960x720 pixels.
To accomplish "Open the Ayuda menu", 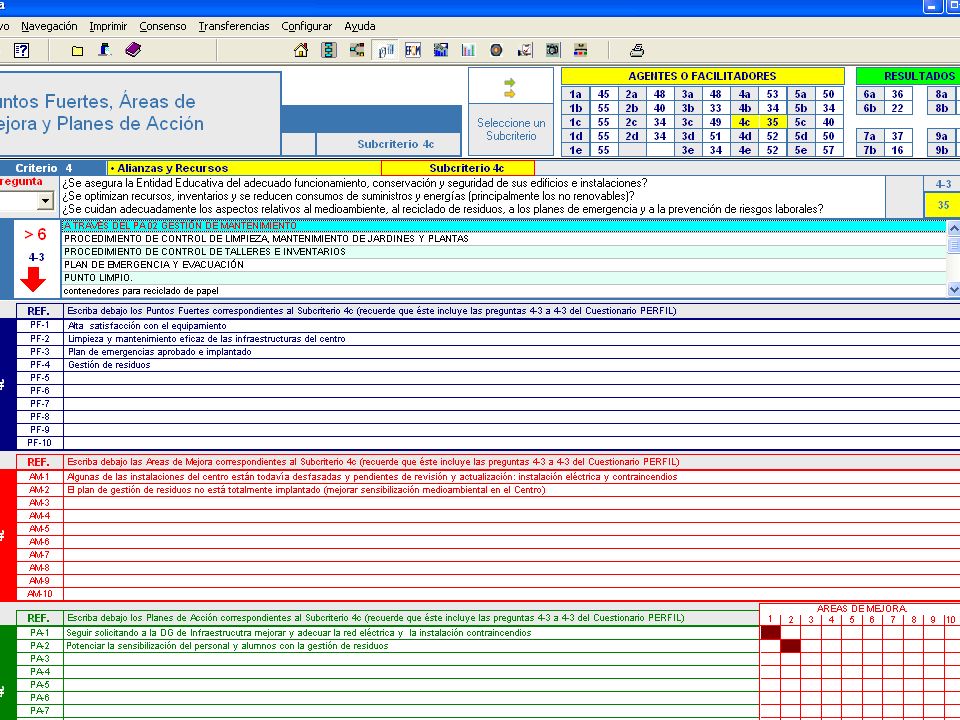I will [360, 26].
